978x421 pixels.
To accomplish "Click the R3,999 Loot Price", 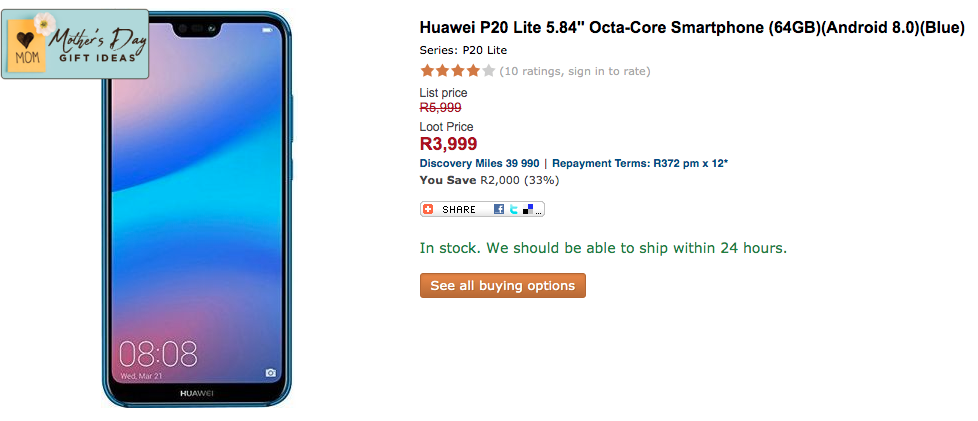I will pyautogui.click(x=448, y=144).
